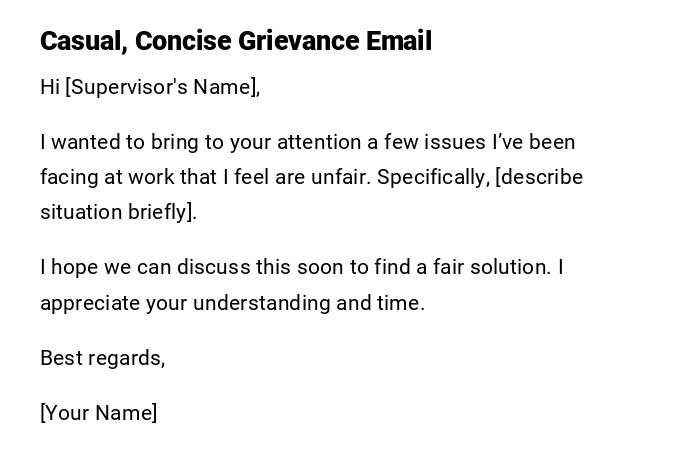Click the word "Email" in the title
The width and height of the screenshot is (700, 475).
[x=399, y=41]
